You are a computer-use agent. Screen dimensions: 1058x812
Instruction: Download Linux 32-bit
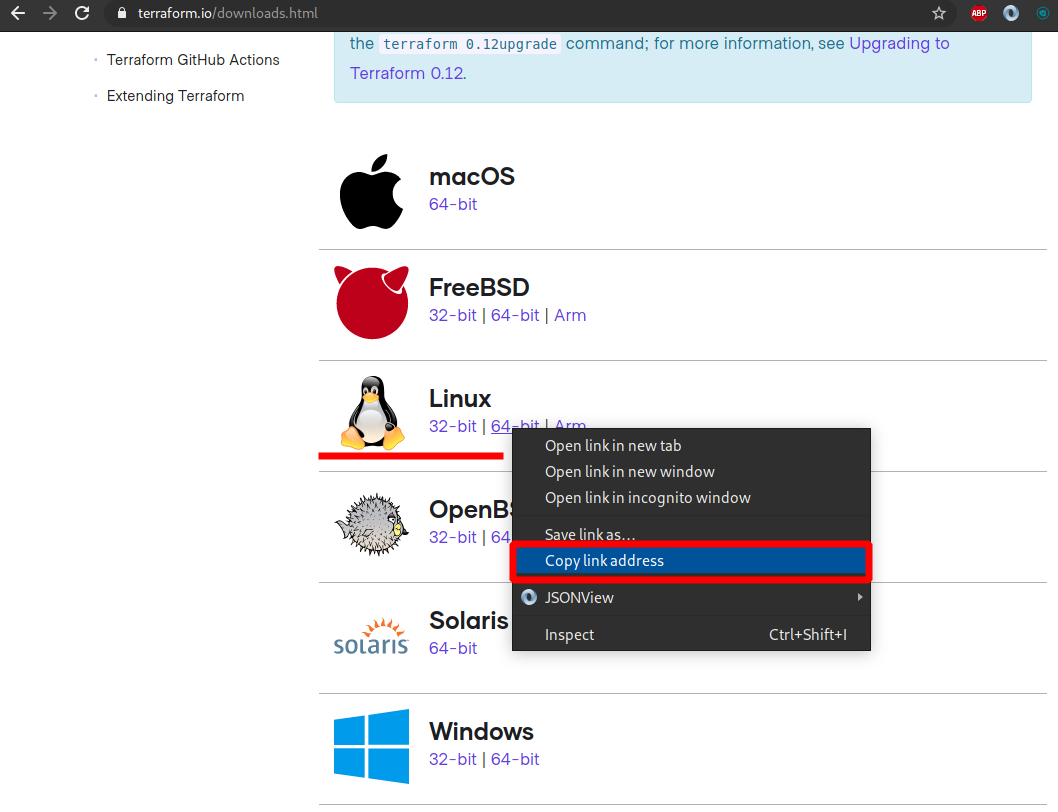453,426
